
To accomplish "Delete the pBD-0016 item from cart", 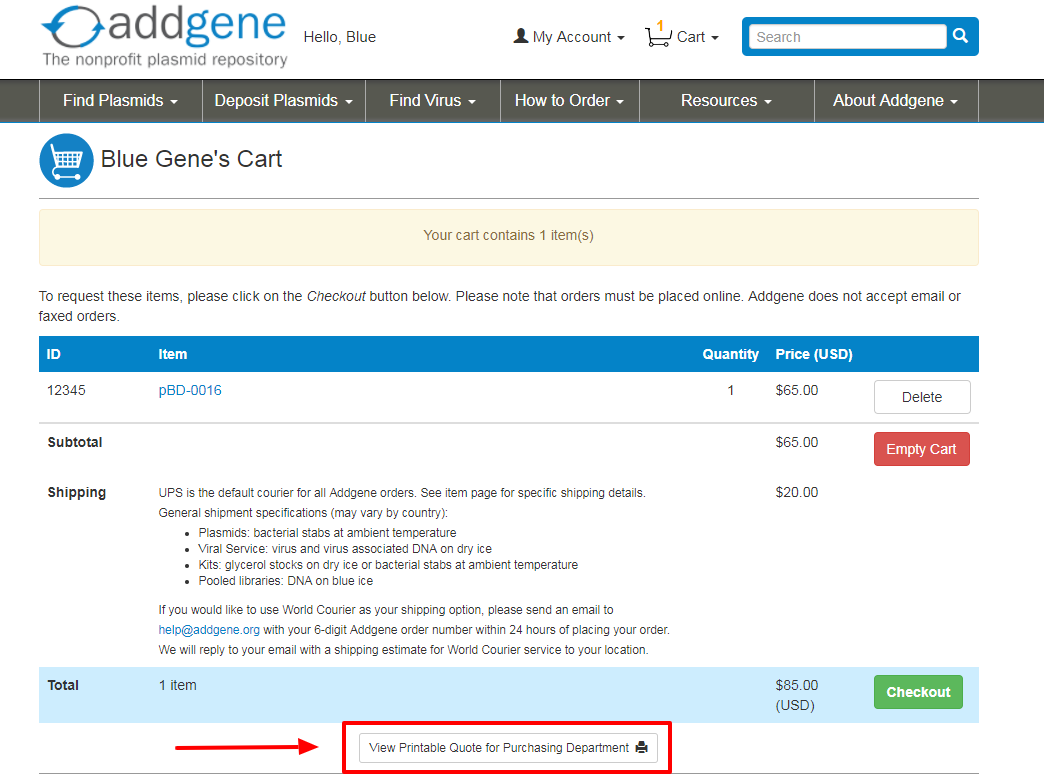I will [921, 397].
